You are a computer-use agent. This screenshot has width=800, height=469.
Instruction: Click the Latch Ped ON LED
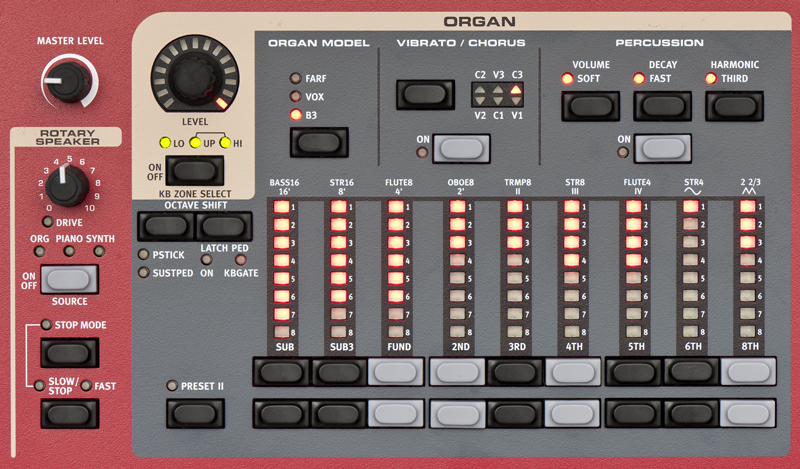(207, 260)
